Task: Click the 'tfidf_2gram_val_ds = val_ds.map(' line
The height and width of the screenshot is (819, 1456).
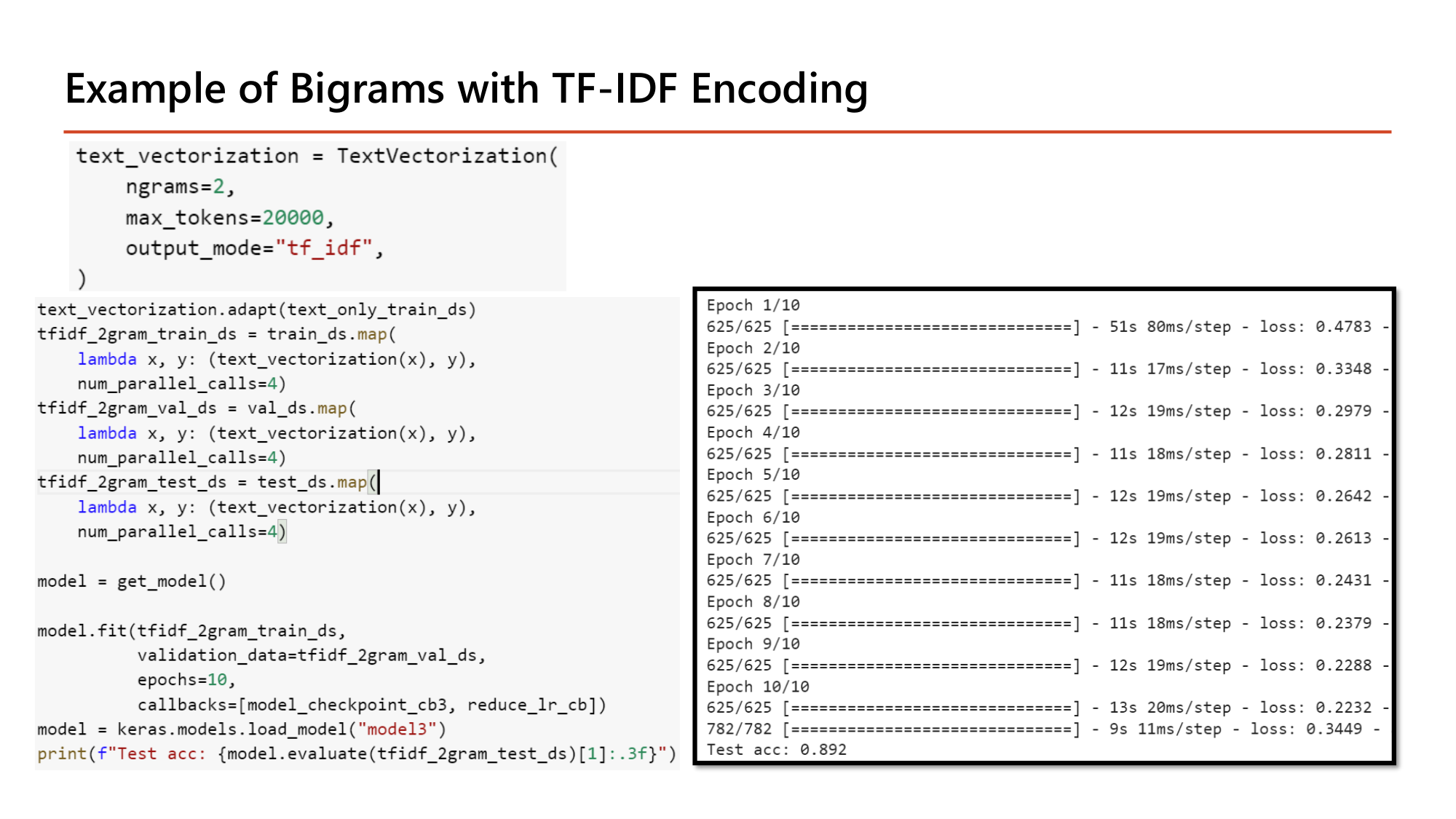Action: click(x=197, y=408)
